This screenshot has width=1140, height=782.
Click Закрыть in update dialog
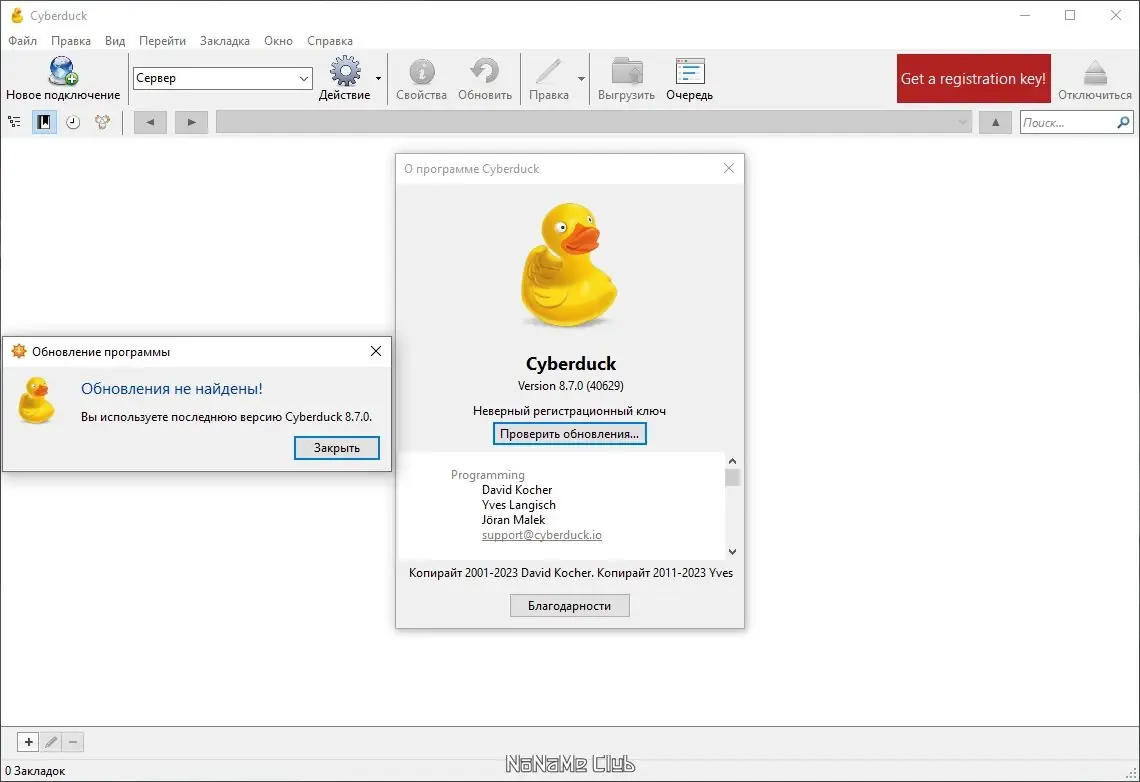click(x=337, y=448)
